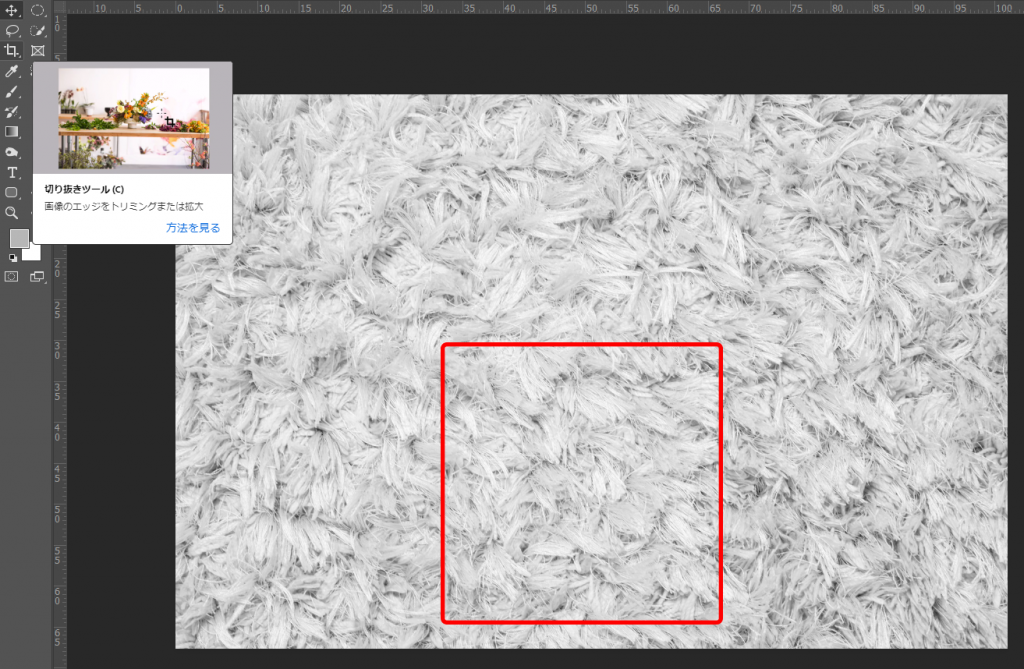The height and width of the screenshot is (669, 1024).
Task: Select the Lasso tool
Action: coord(12,30)
